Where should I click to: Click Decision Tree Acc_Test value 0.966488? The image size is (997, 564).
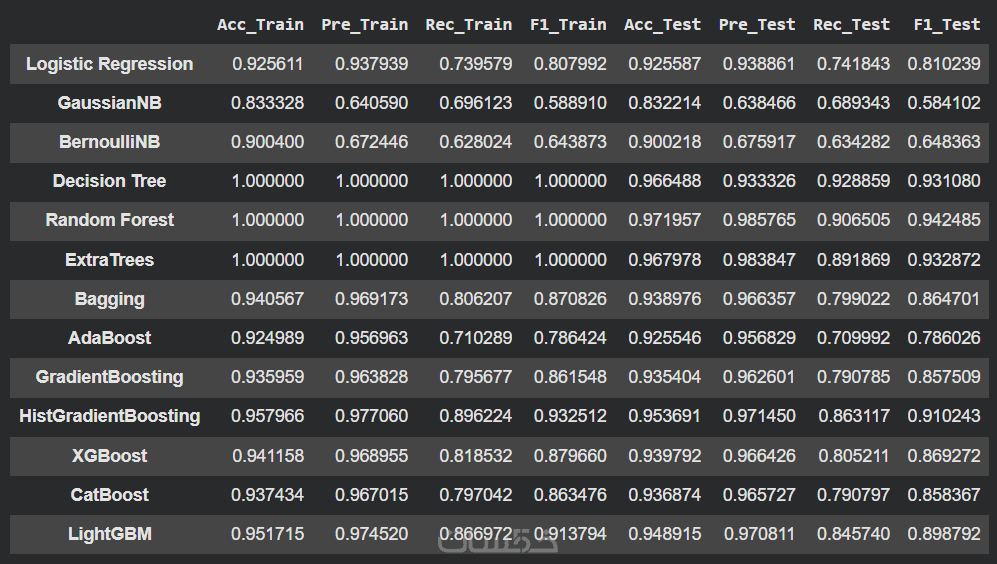[664, 181]
